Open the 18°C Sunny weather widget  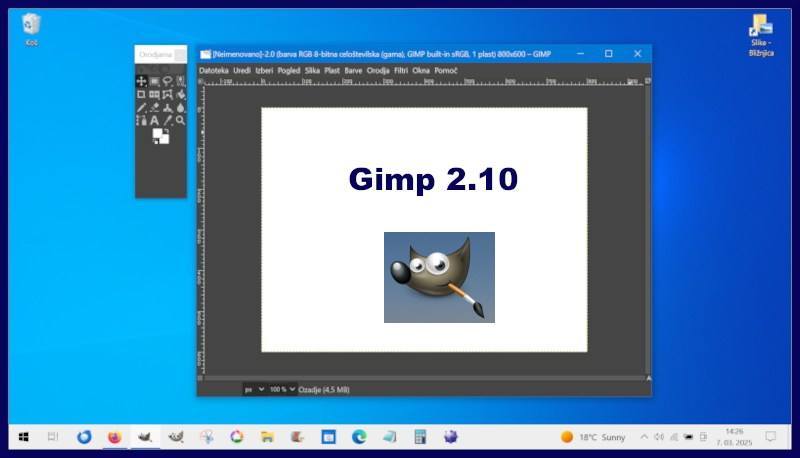pos(593,437)
